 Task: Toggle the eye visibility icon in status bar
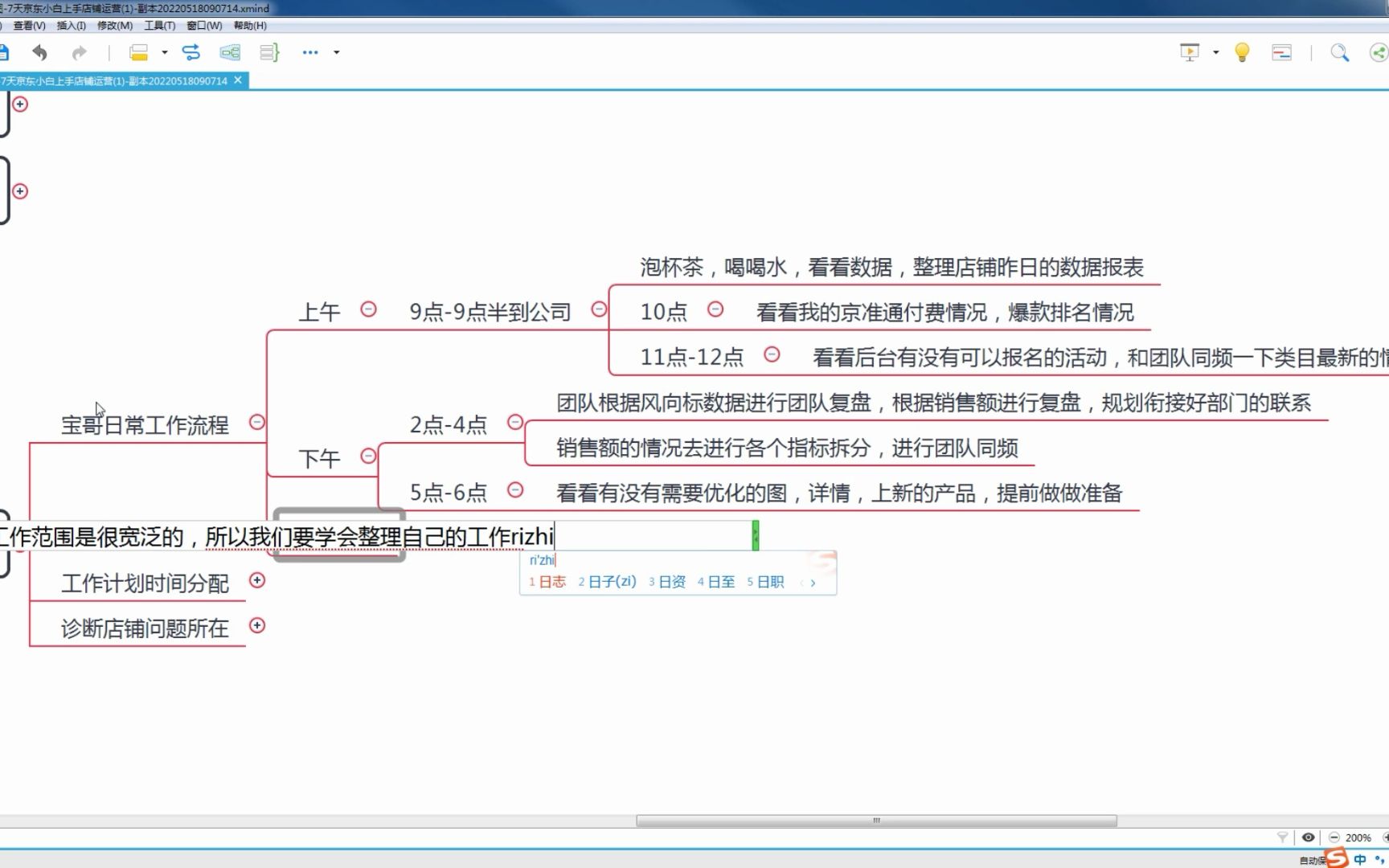pyautogui.click(x=1309, y=837)
